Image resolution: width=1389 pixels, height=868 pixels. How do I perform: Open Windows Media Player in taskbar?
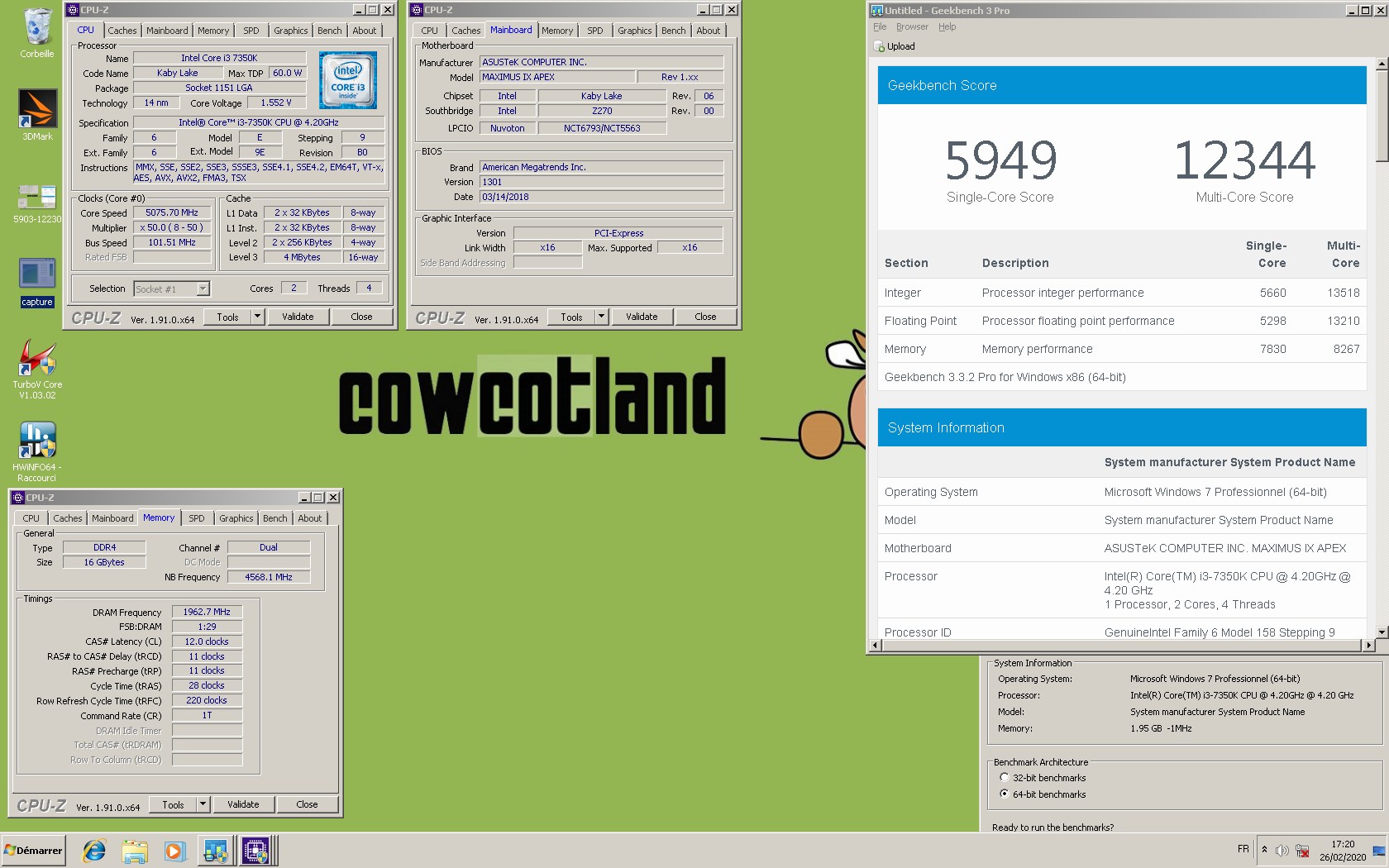(174, 850)
